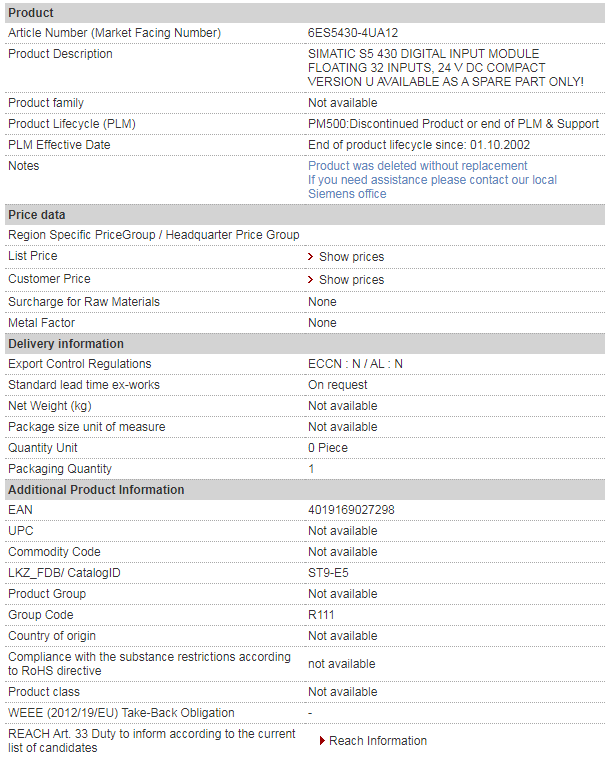Select the Price data section header
606x757 pixels.
[x=305, y=215]
